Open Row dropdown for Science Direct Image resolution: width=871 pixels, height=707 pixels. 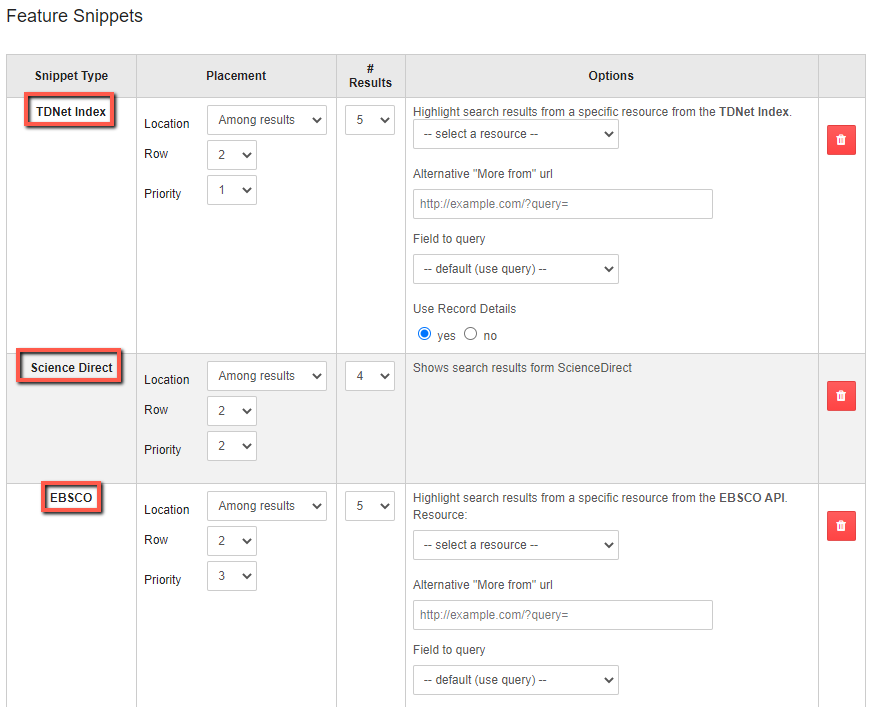click(232, 411)
